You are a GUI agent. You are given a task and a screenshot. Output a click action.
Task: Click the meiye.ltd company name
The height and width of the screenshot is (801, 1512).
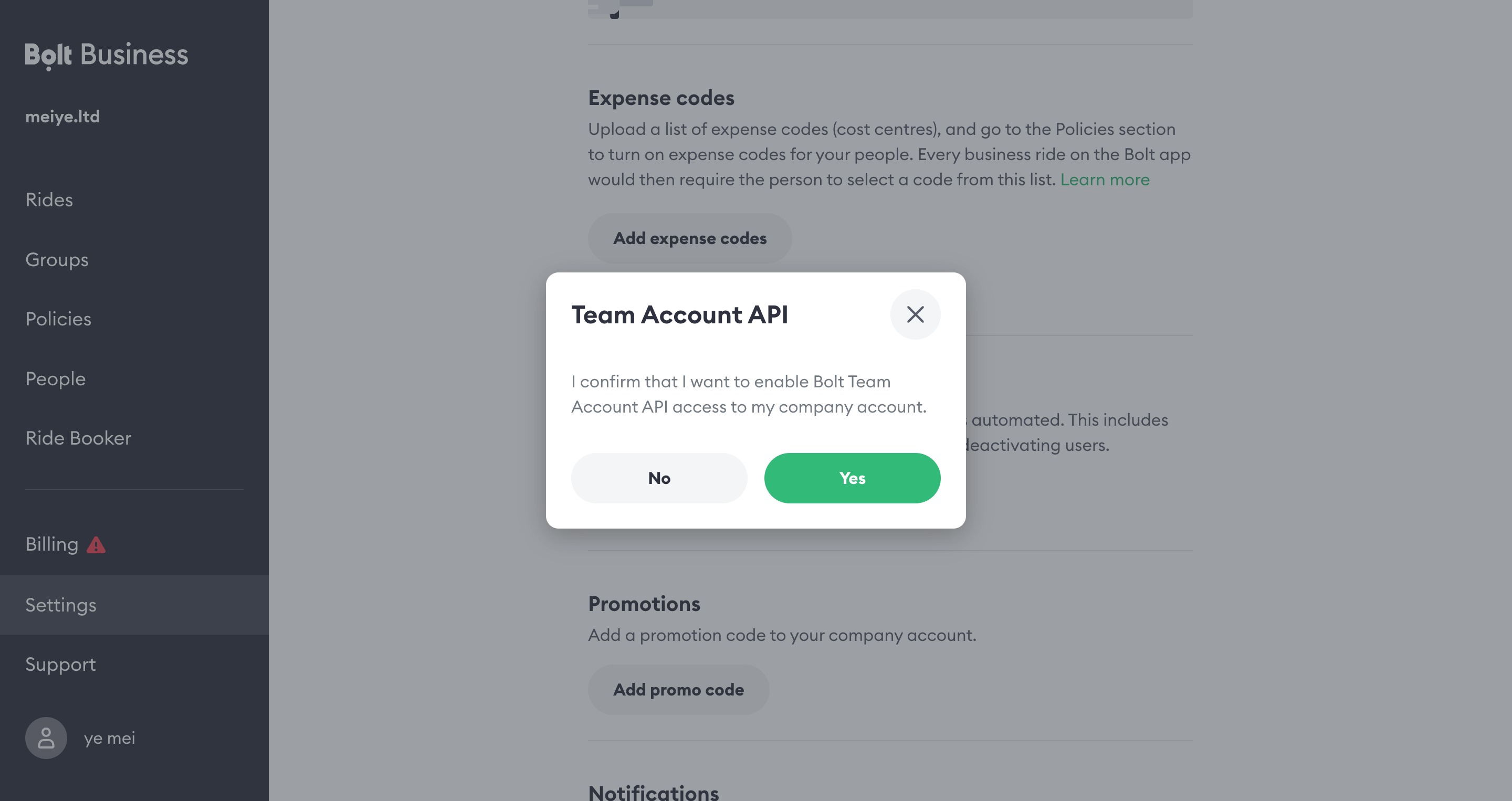tap(62, 116)
